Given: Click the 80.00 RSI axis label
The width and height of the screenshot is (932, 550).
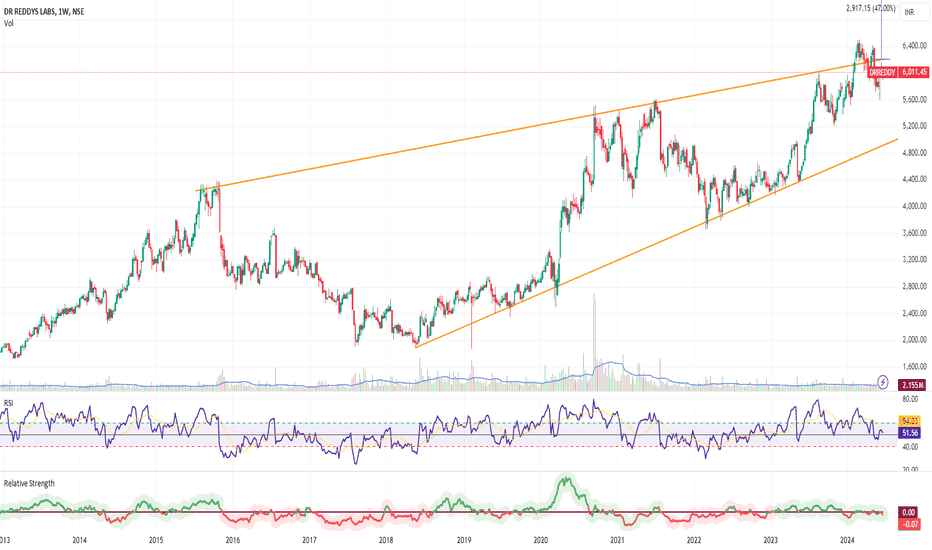Looking at the screenshot, I should (x=910, y=400).
